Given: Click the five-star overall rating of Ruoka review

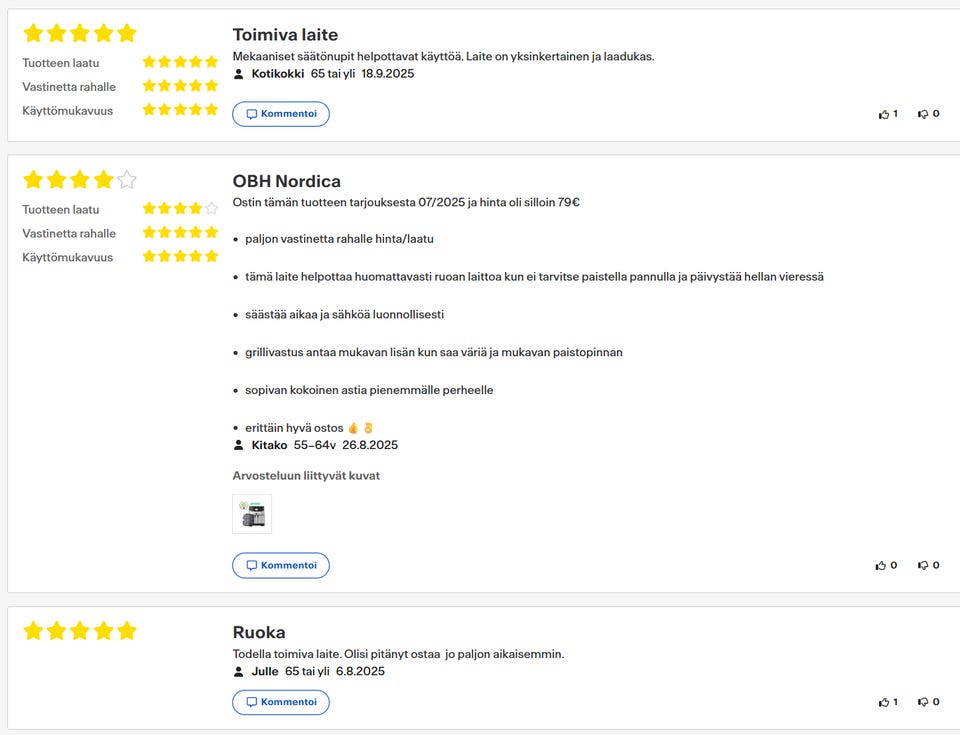Looking at the screenshot, I should 79,631.
